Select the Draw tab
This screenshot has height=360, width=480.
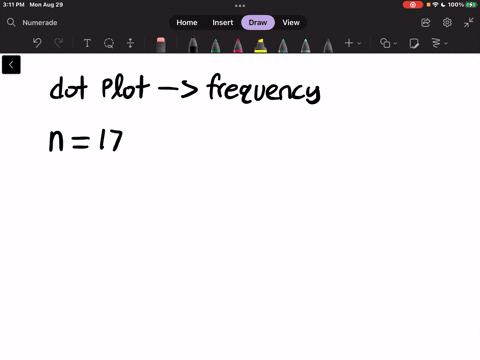coord(258,22)
